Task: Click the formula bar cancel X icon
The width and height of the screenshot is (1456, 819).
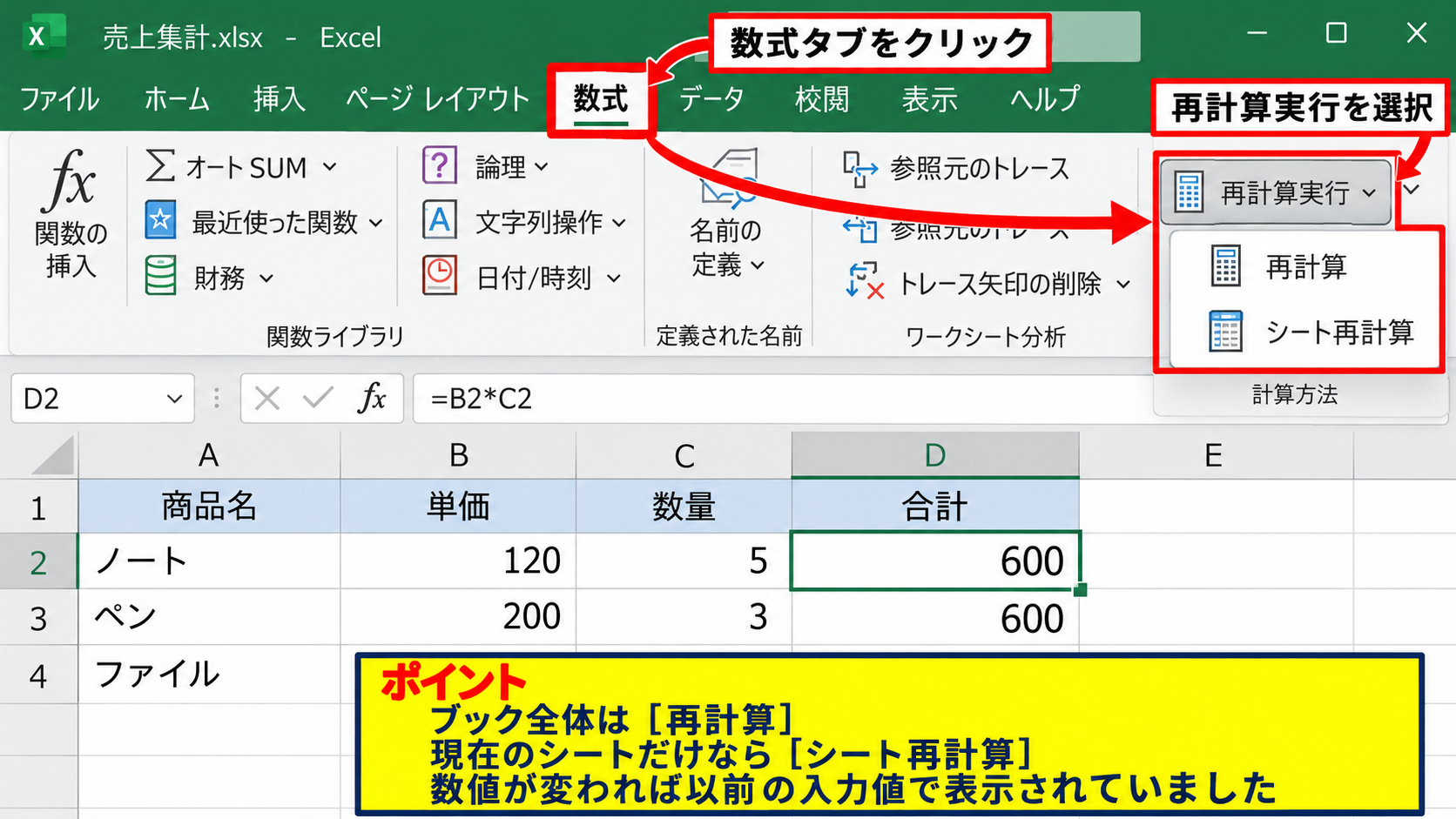Action: pyautogui.click(x=267, y=399)
